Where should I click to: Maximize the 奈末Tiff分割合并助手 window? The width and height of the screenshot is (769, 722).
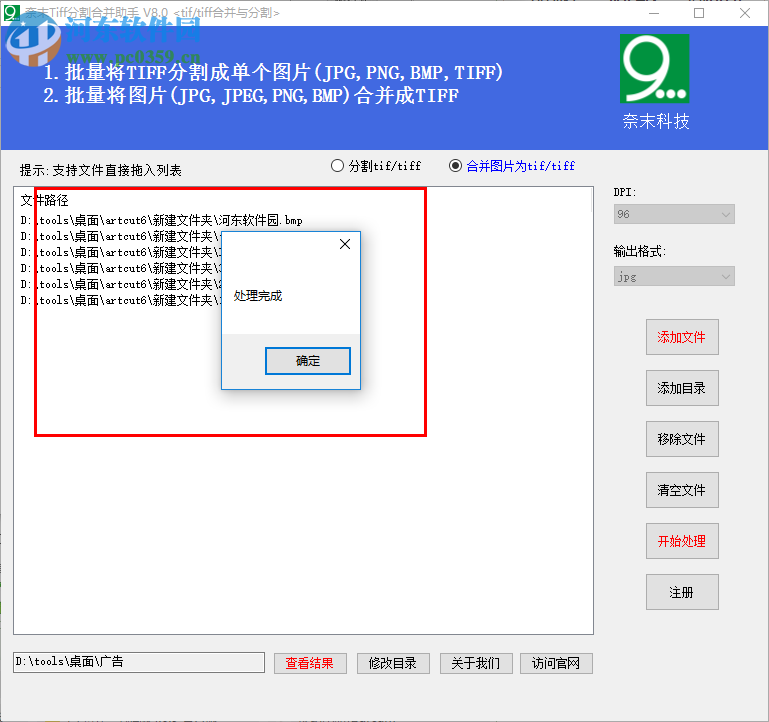699,13
